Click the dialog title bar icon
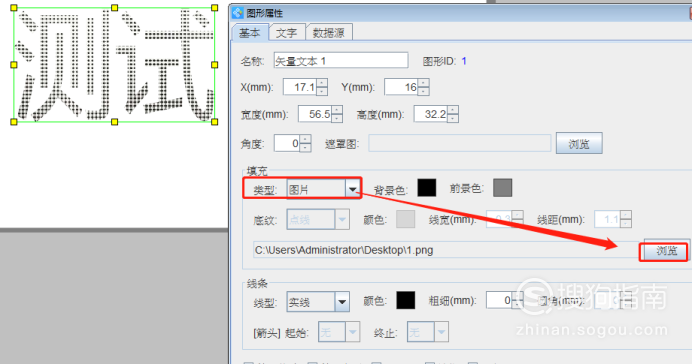Screen dimensions: 692x364 pos(237,13)
